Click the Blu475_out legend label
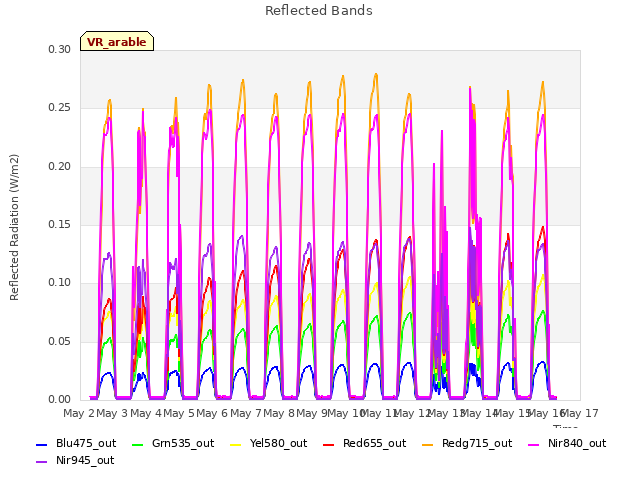640x480 pixels. click(86, 443)
